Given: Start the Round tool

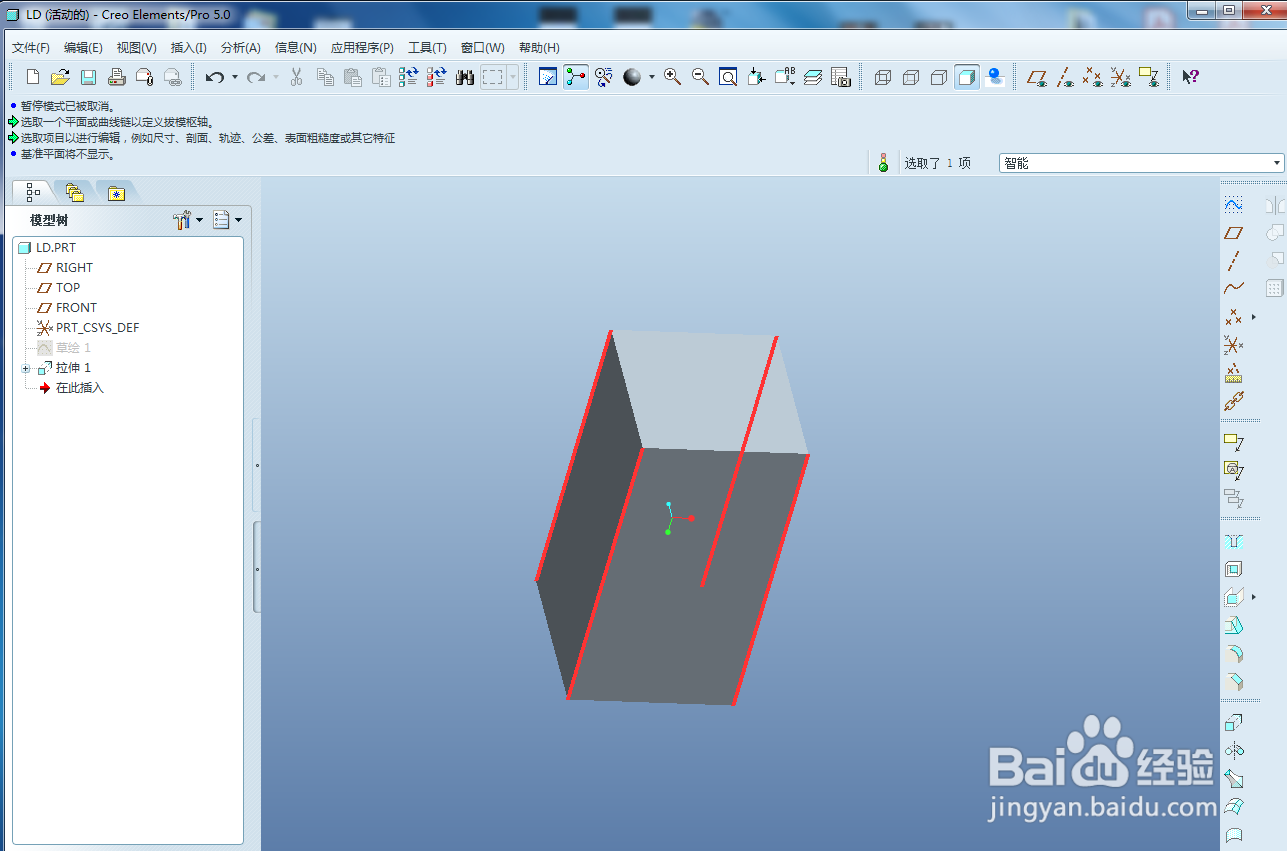Looking at the screenshot, I should pos(1234,655).
